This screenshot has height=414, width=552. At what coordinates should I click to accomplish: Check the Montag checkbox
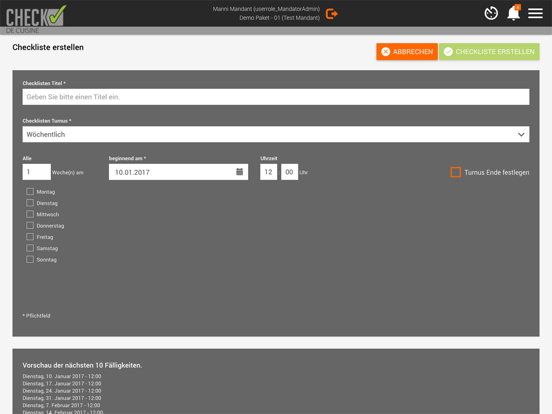point(30,192)
